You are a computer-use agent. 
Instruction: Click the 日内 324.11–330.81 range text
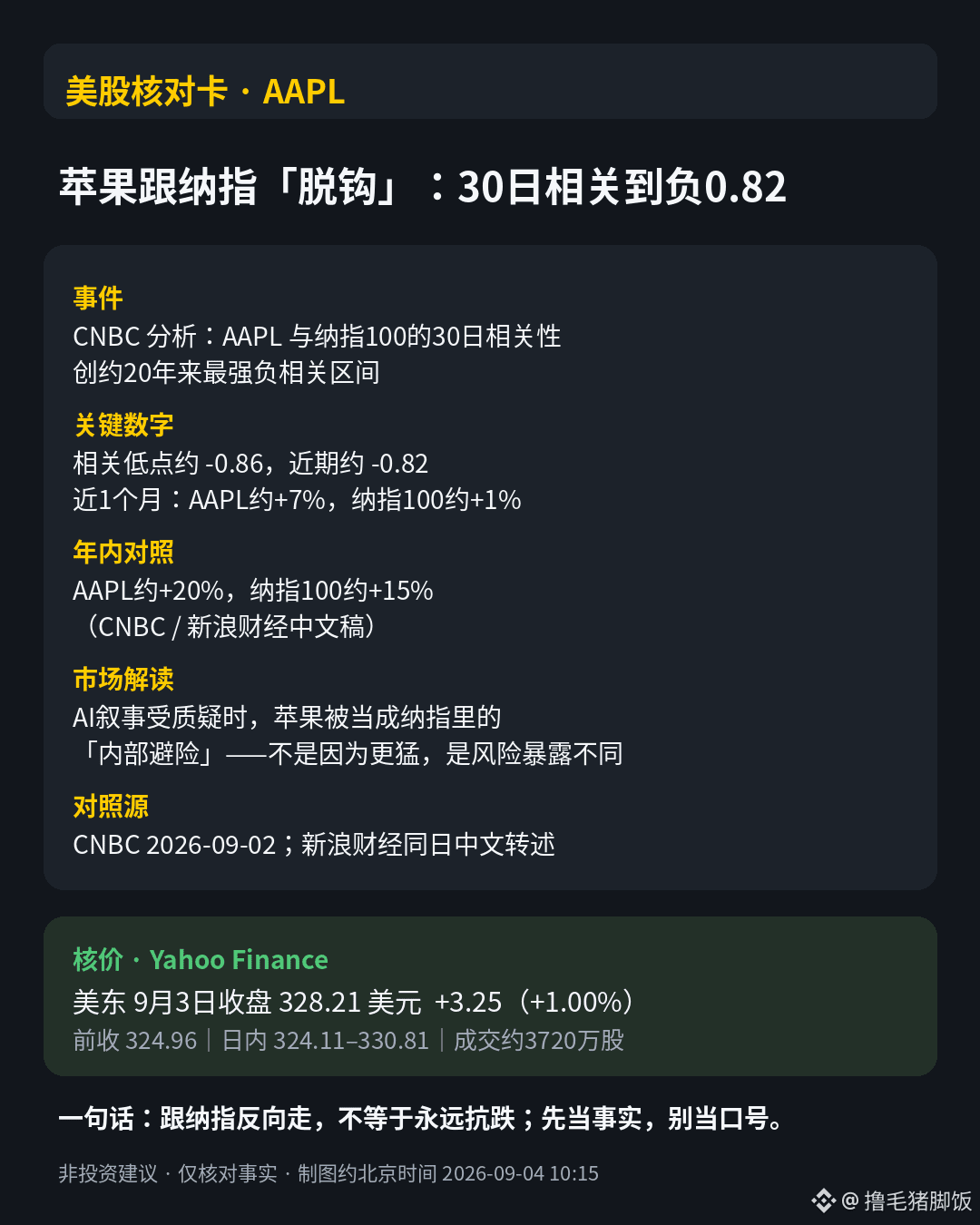pyautogui.click(x=325, y=1040)
